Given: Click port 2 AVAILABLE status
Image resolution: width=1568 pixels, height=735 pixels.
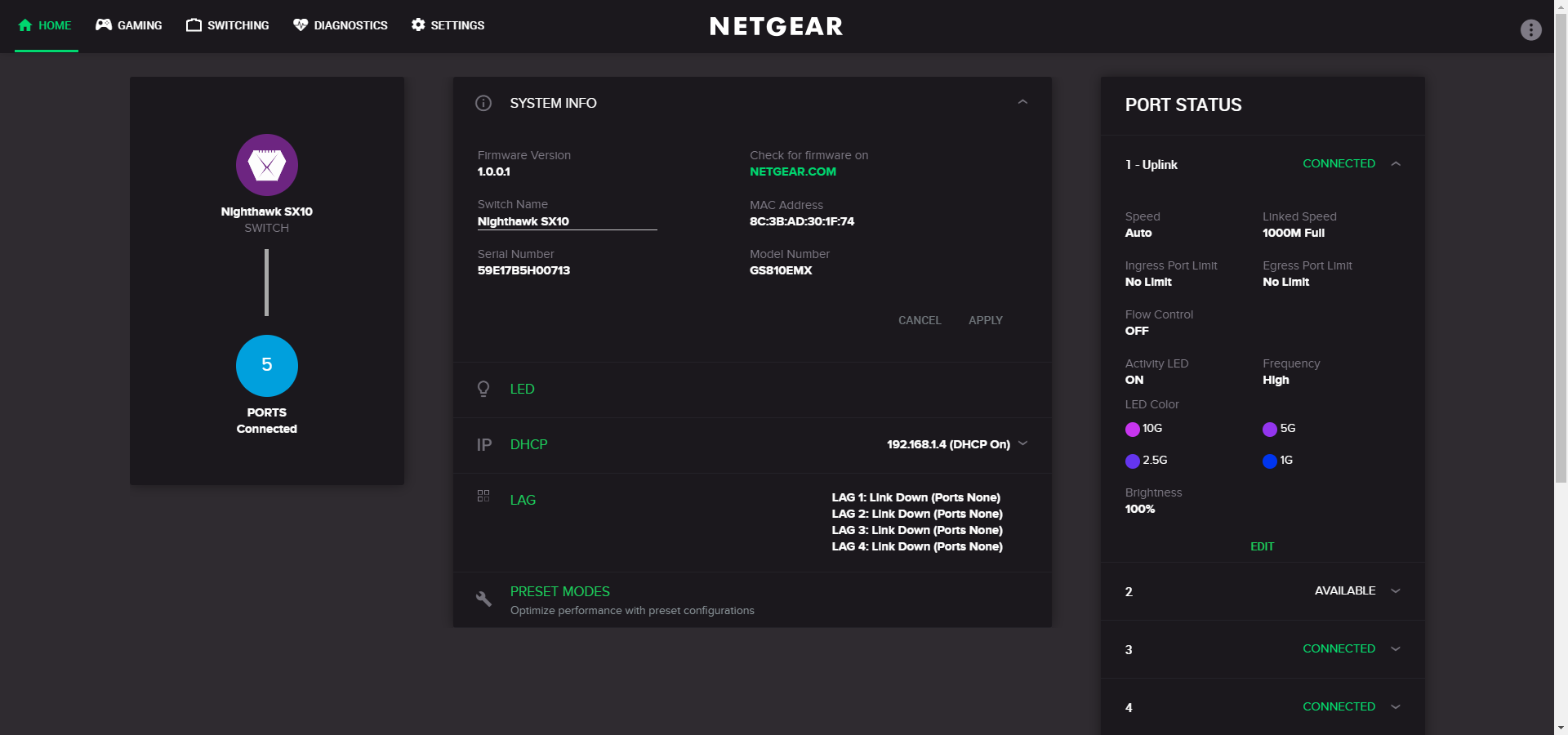Looking at the screenshot, I should pos(1345,590).
